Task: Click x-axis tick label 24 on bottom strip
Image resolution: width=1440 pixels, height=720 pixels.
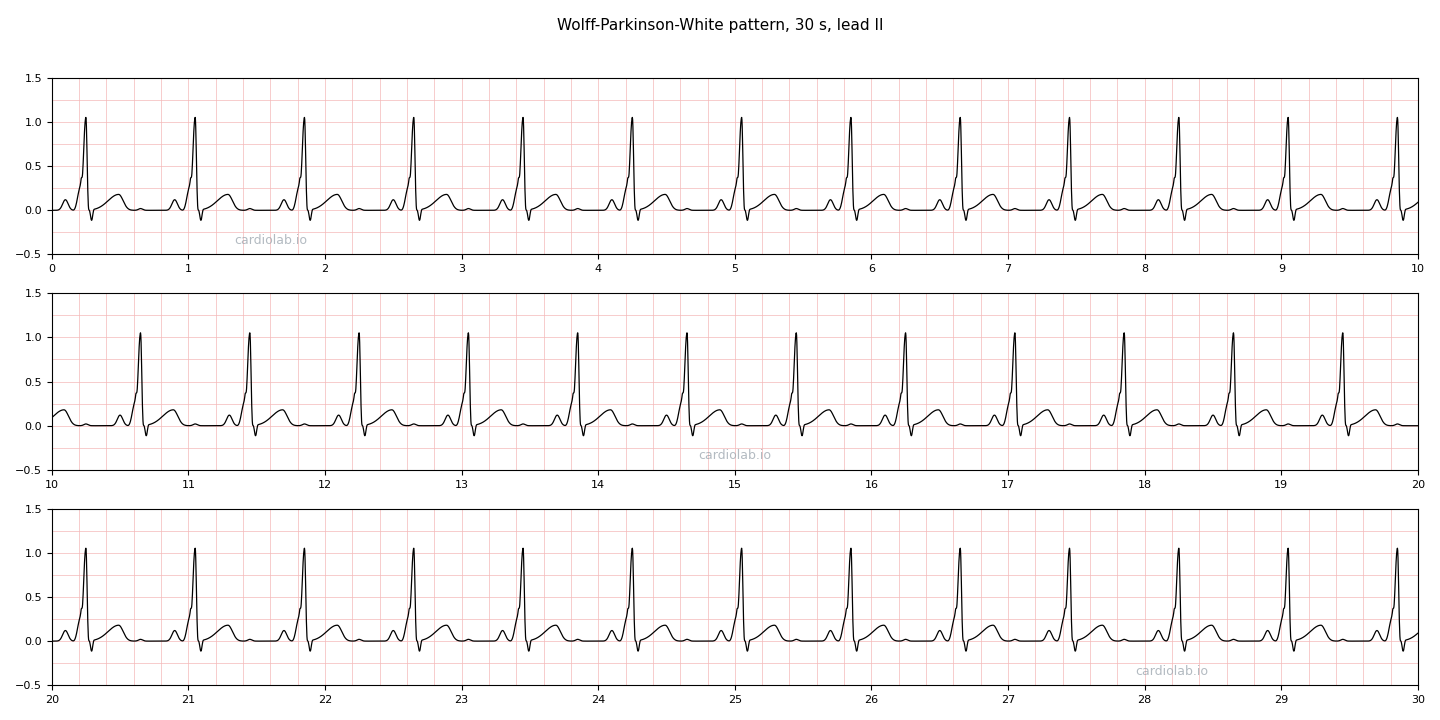Action: point(598,699)
